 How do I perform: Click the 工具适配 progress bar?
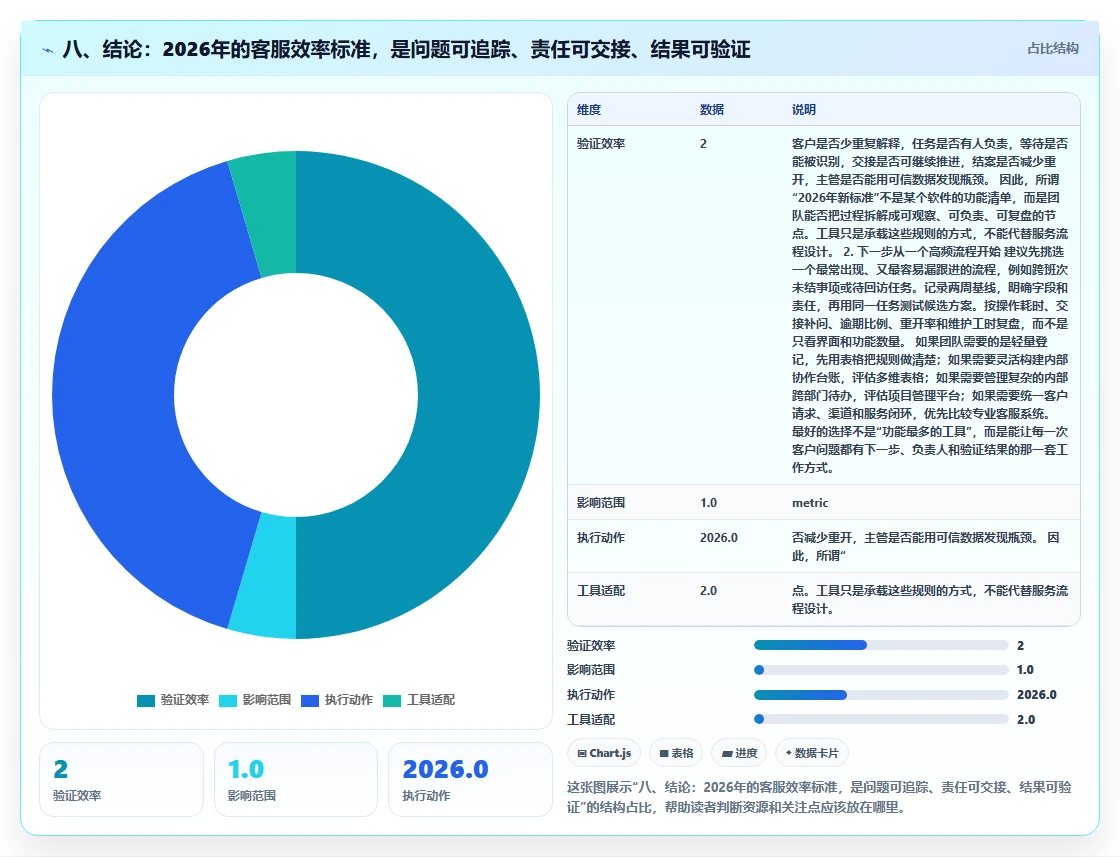click(x=881, y=719)
